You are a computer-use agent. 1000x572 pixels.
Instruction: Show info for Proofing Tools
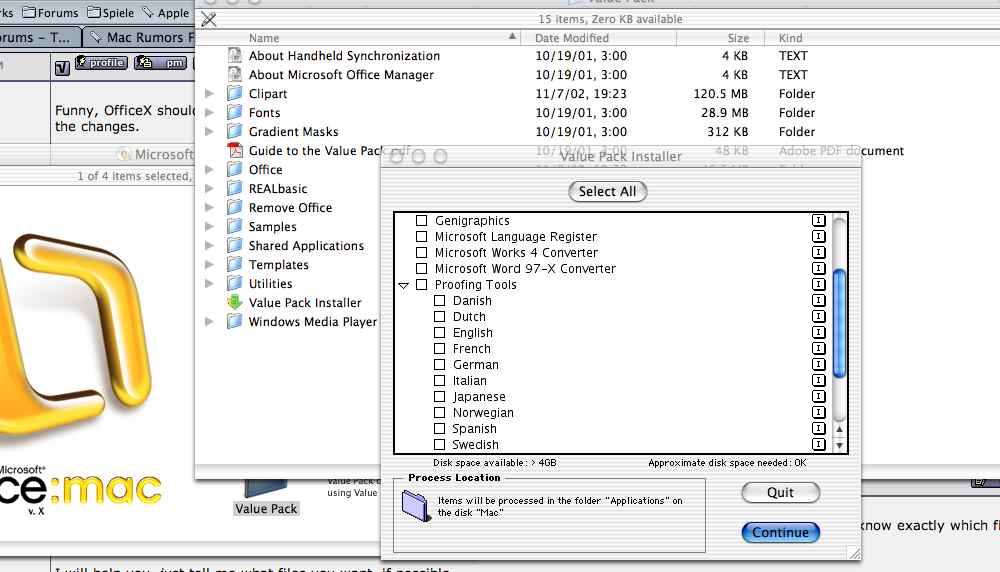tap(818, 284)
